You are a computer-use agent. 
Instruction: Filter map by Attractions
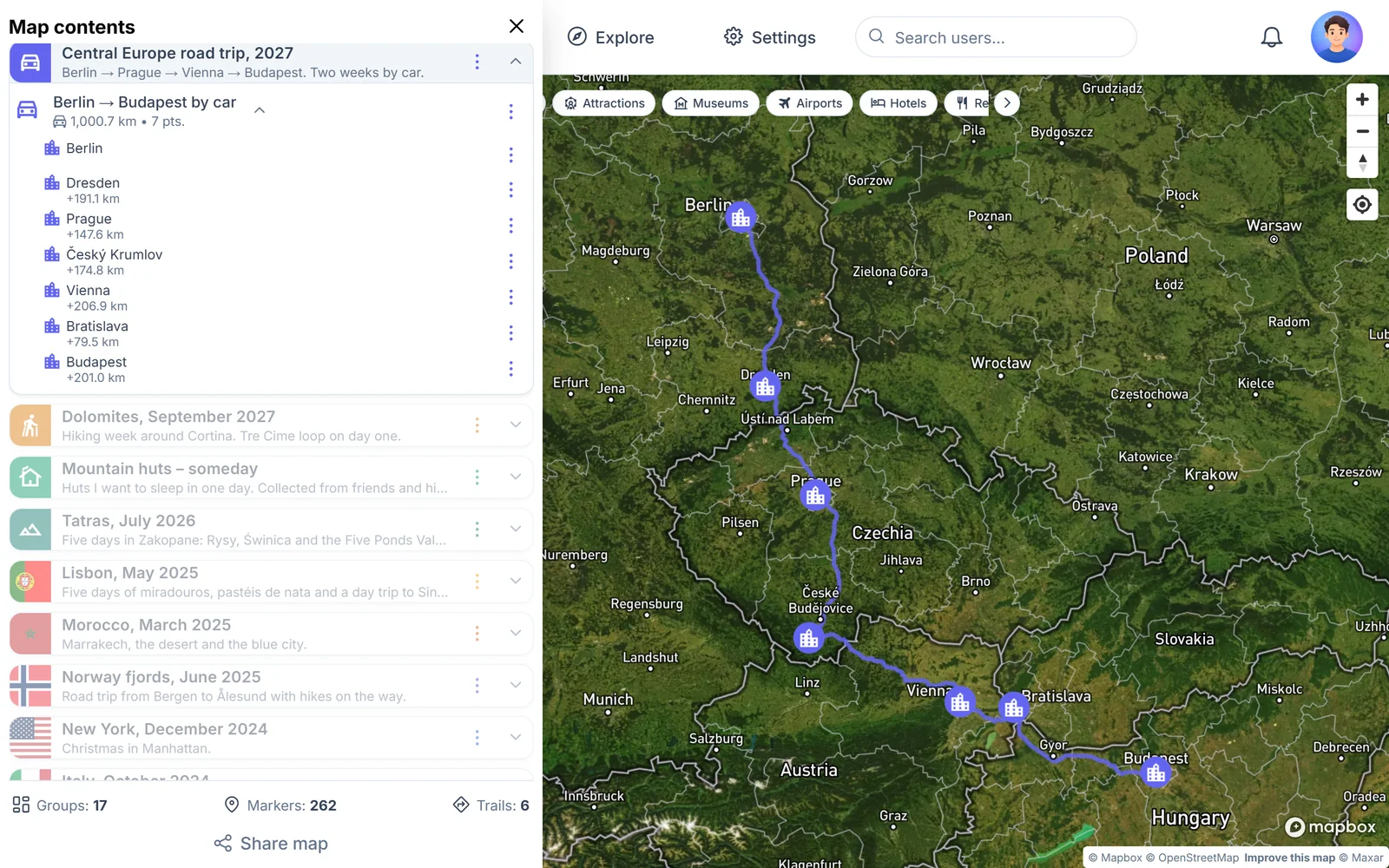(x=604, y=103)
